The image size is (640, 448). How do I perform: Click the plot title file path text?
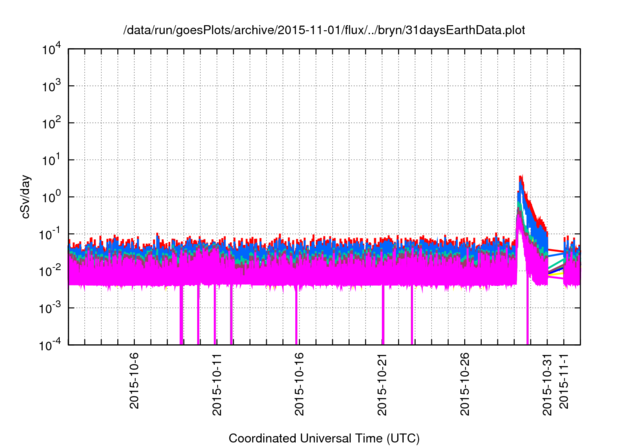point(324,30)
